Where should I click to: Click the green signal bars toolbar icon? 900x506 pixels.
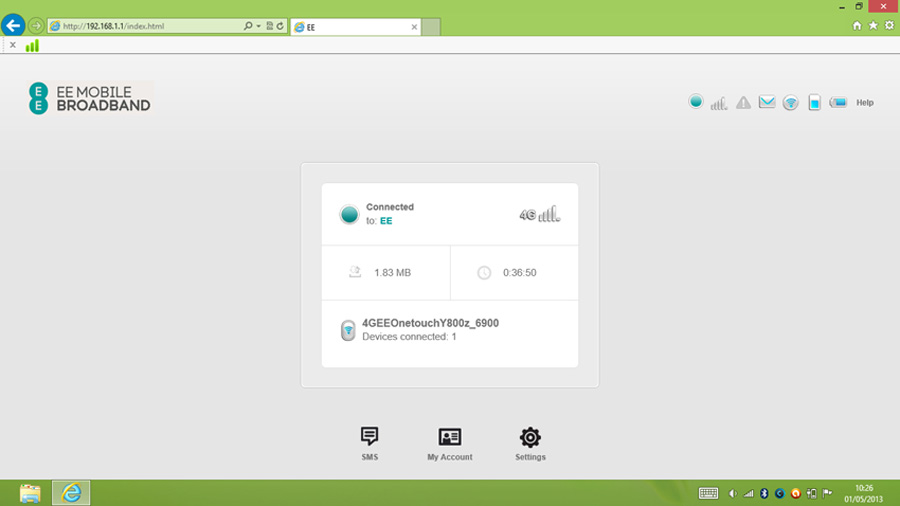click(32, 45)
